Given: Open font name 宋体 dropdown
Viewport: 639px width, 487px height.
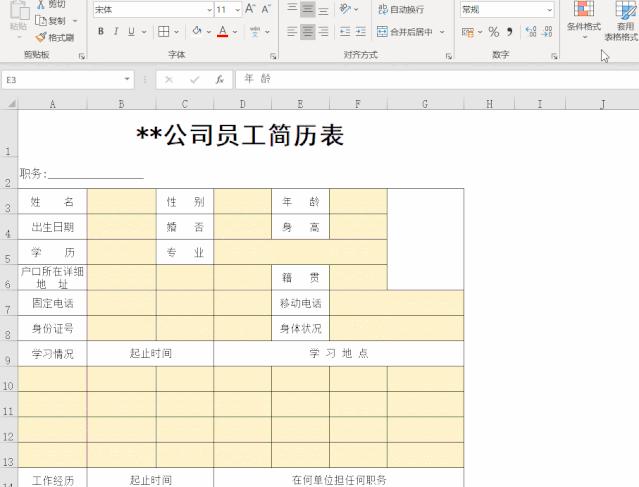Looking at the screenshot, I should 209,9.
